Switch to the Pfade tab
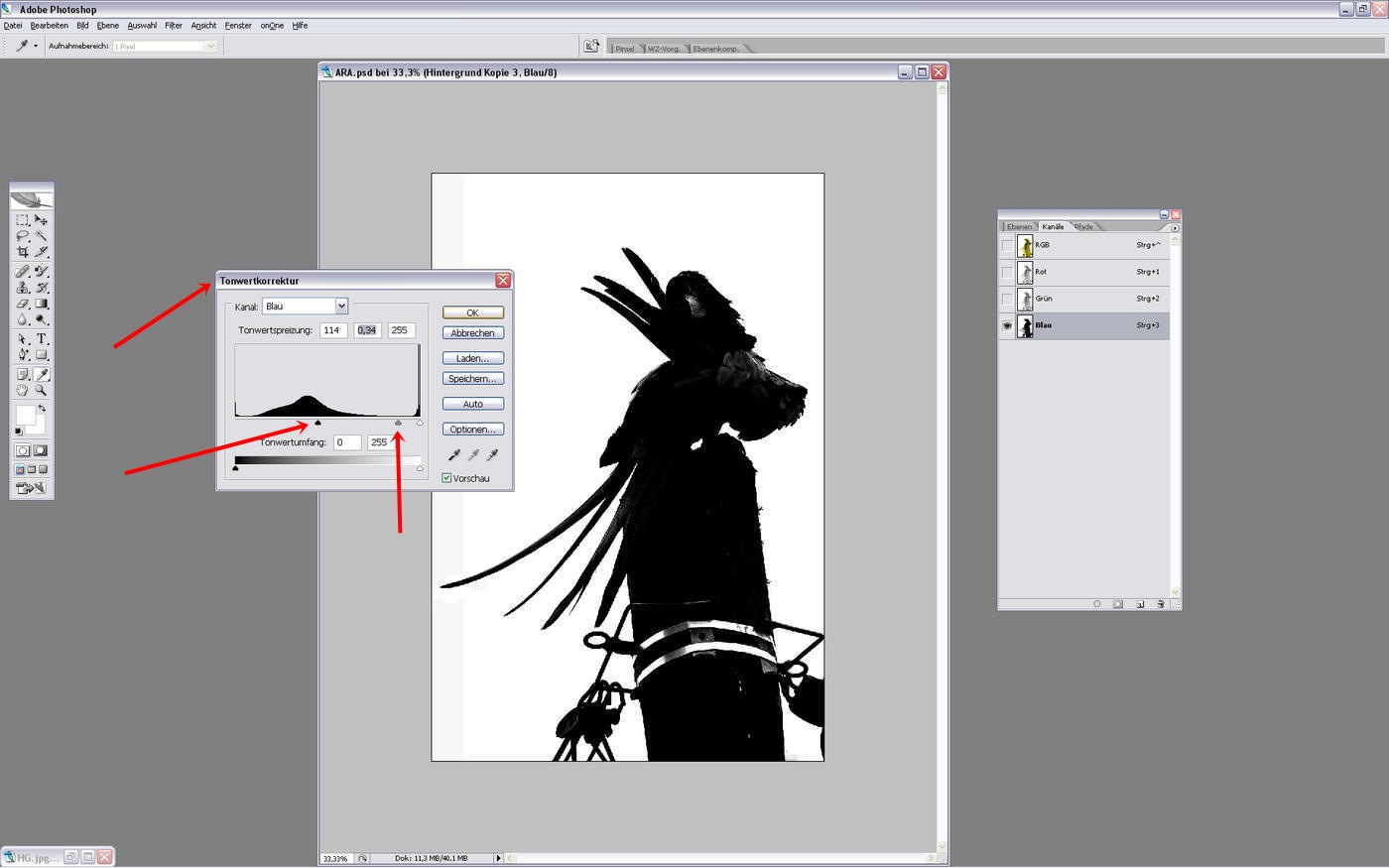Viewport: 1389px width, 868px height. coord(1084,227)
